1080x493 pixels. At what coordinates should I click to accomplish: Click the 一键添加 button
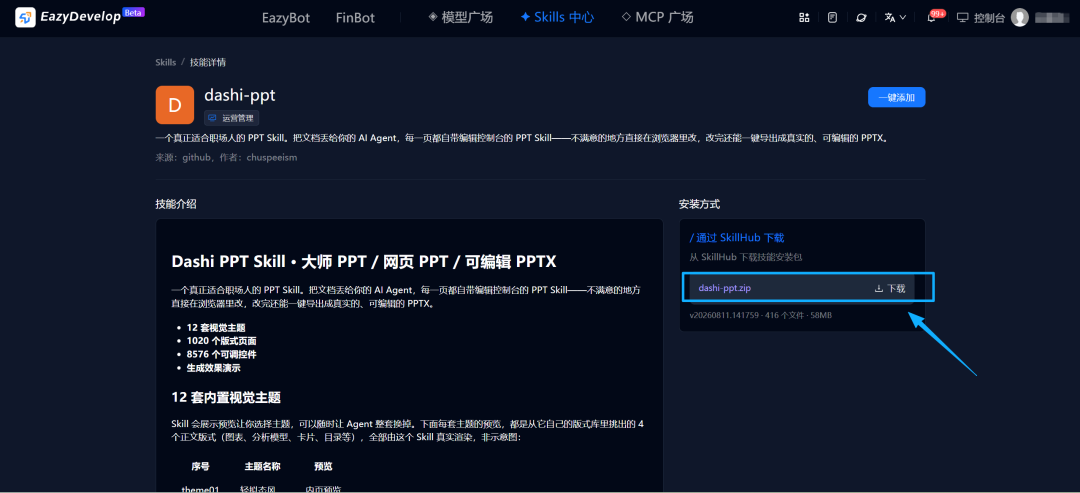[x=896, y=97]
